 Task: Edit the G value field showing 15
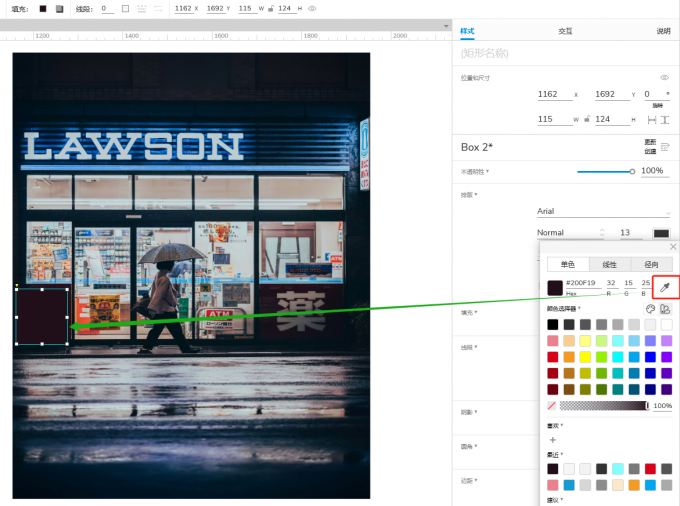tap(628, 283)
